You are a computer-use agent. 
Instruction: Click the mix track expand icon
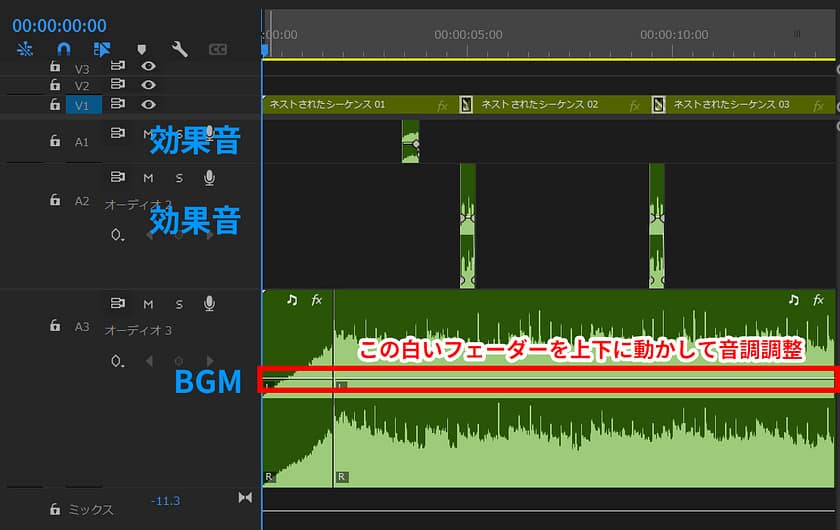[245, 498]
